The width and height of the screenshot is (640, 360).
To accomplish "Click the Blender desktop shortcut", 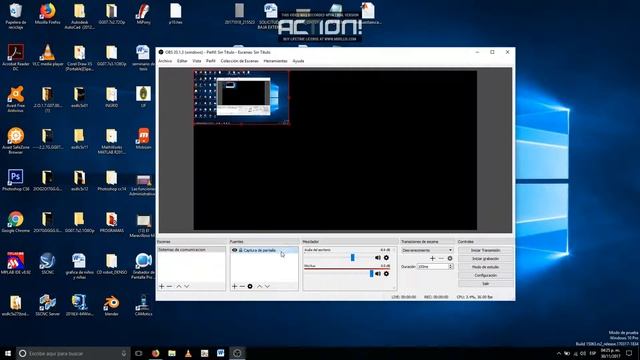I will (x=111, y=305).
